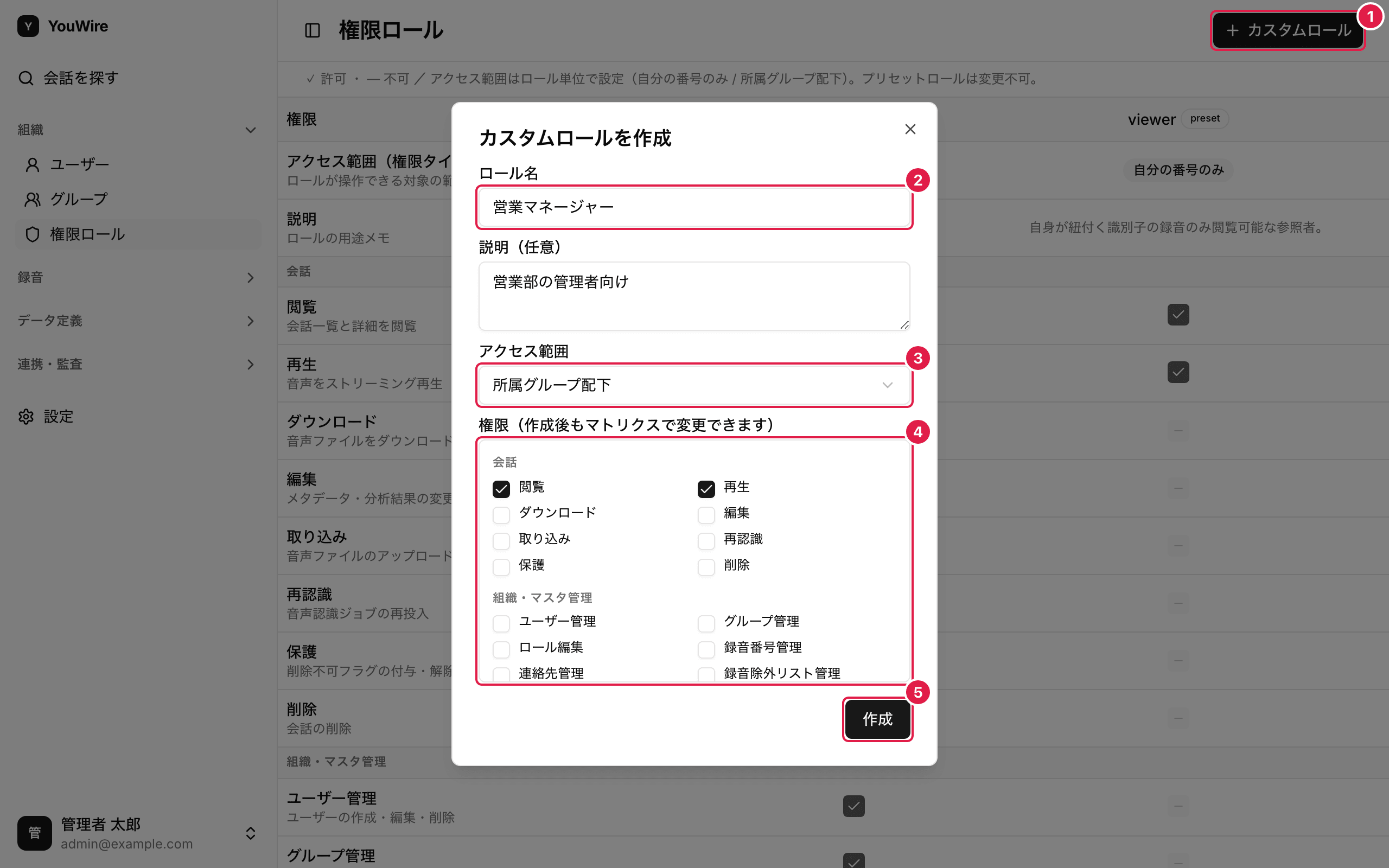Enable the ダウンロード permission checkbox
This screenshot has height=868, width=1389.
pyautogui.click(x=501, y=514)
